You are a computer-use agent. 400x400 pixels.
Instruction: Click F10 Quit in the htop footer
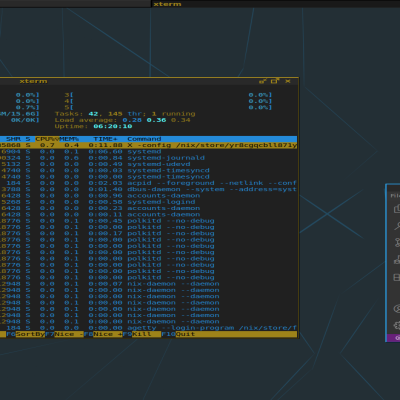click(178, 334)
